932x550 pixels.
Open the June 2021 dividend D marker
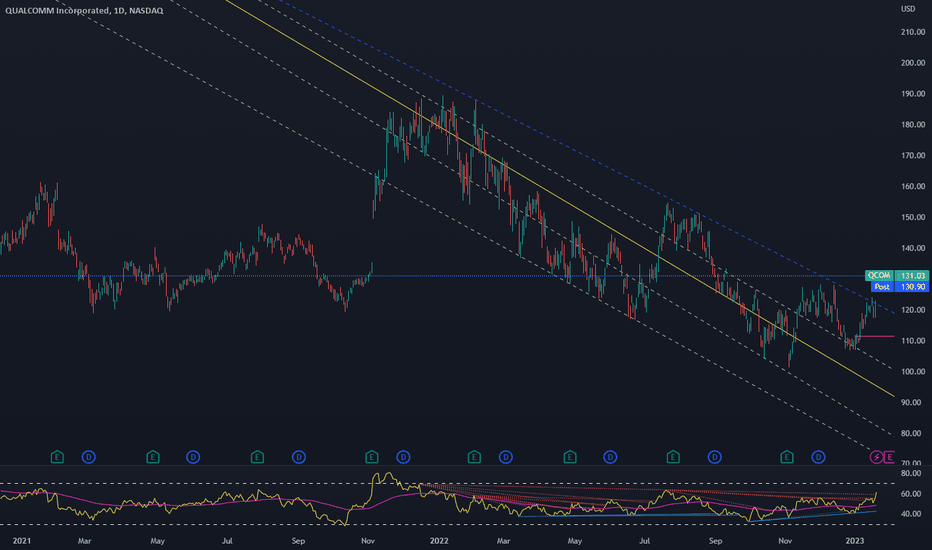point(193,457)
